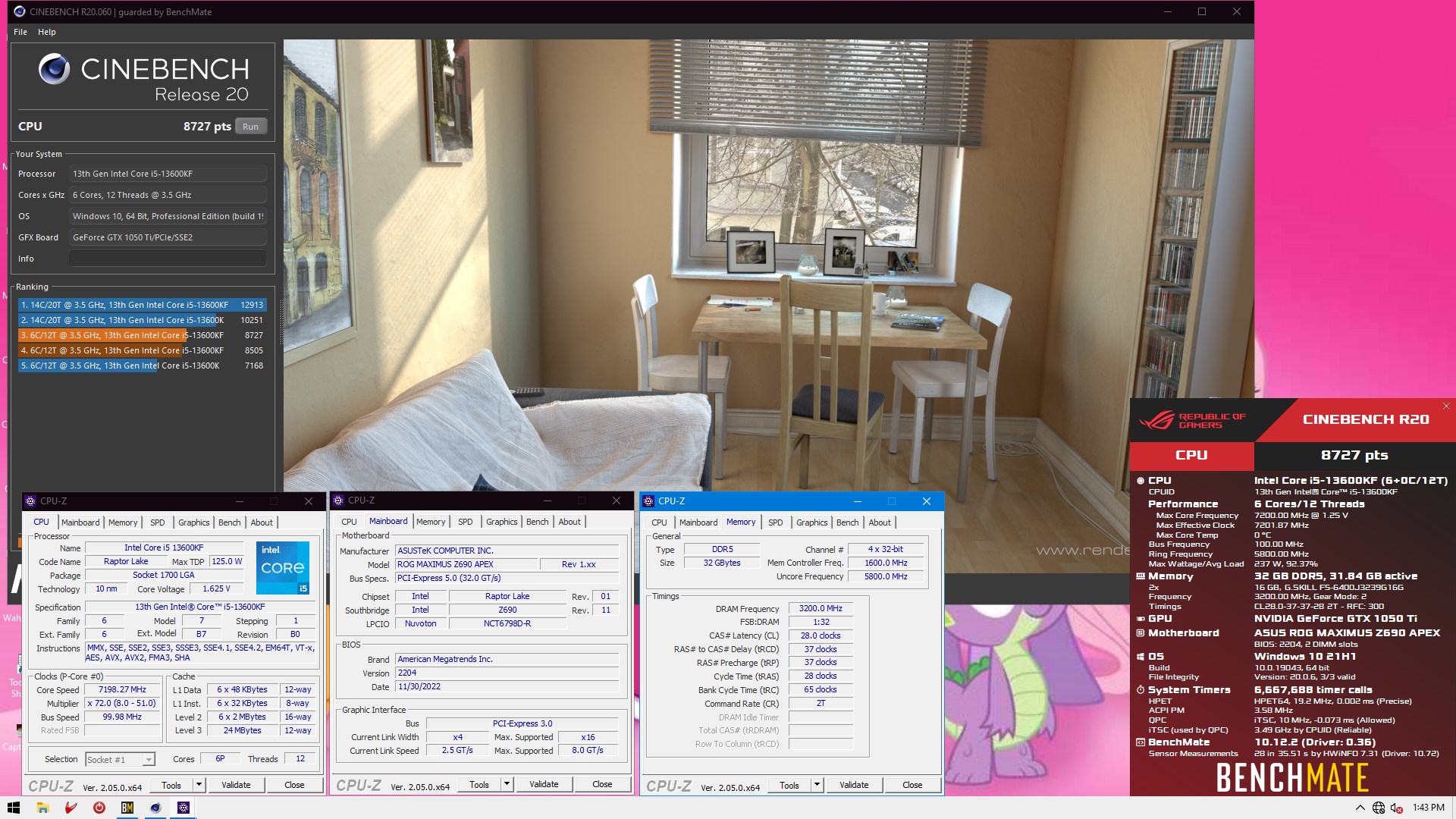Click the GPU icon in BenchMate panel
The width and height of the screenshot is (1456, 819).
(1141, 619)
